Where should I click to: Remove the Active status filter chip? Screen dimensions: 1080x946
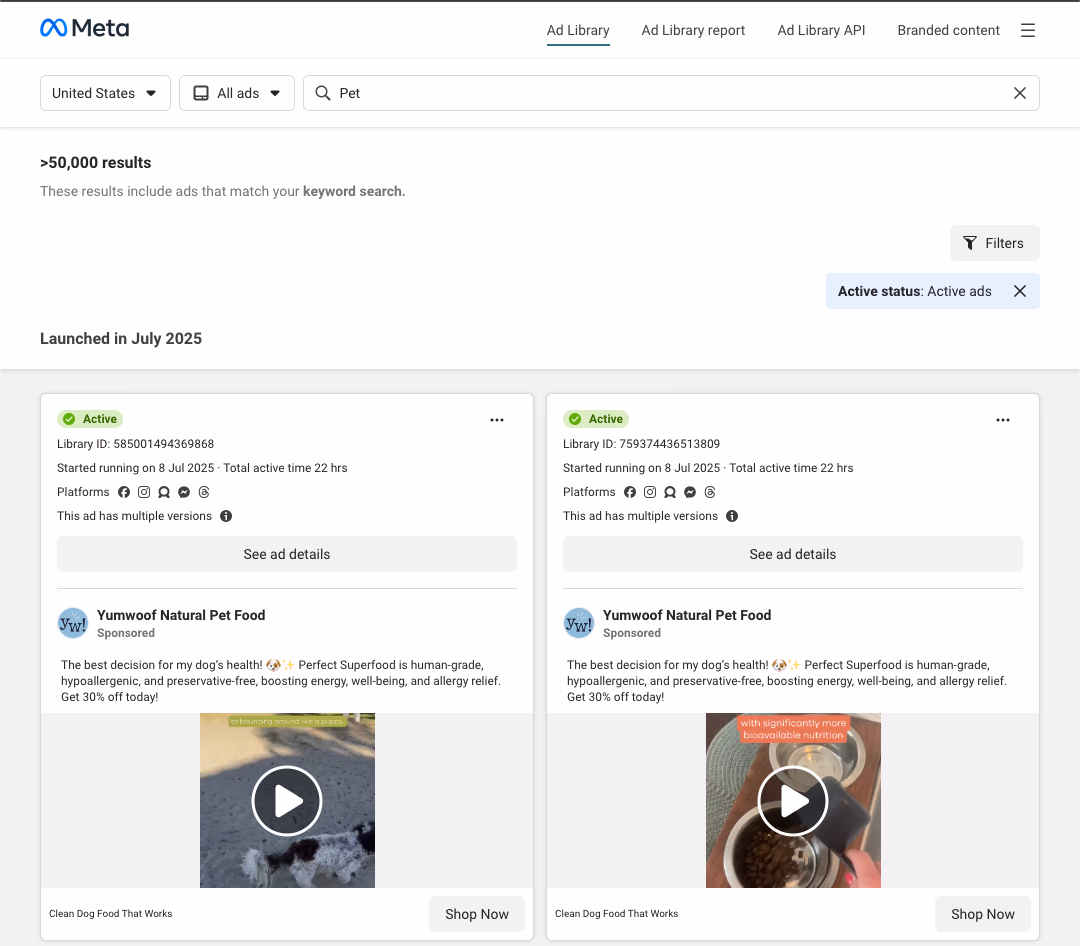[1020, 291]
